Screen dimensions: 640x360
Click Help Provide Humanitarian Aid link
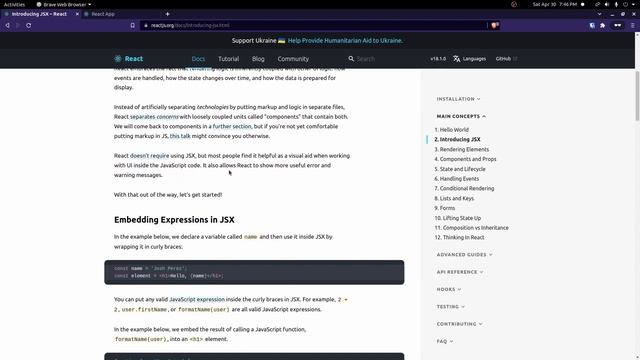pyautogui.click(x=345, y=40)
